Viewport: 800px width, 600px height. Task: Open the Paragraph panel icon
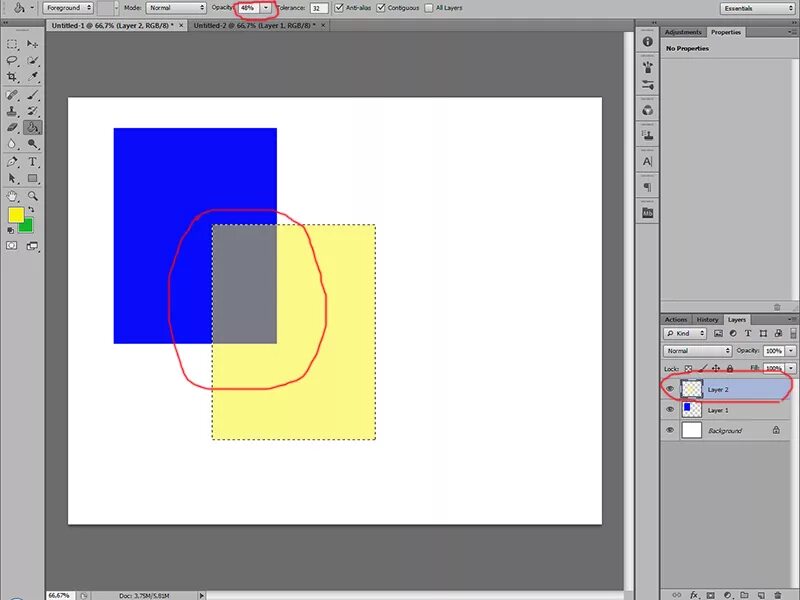point(647,187)
